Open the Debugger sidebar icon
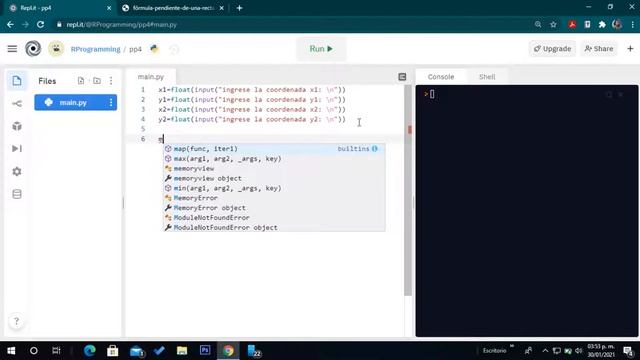 click(17, 149)
